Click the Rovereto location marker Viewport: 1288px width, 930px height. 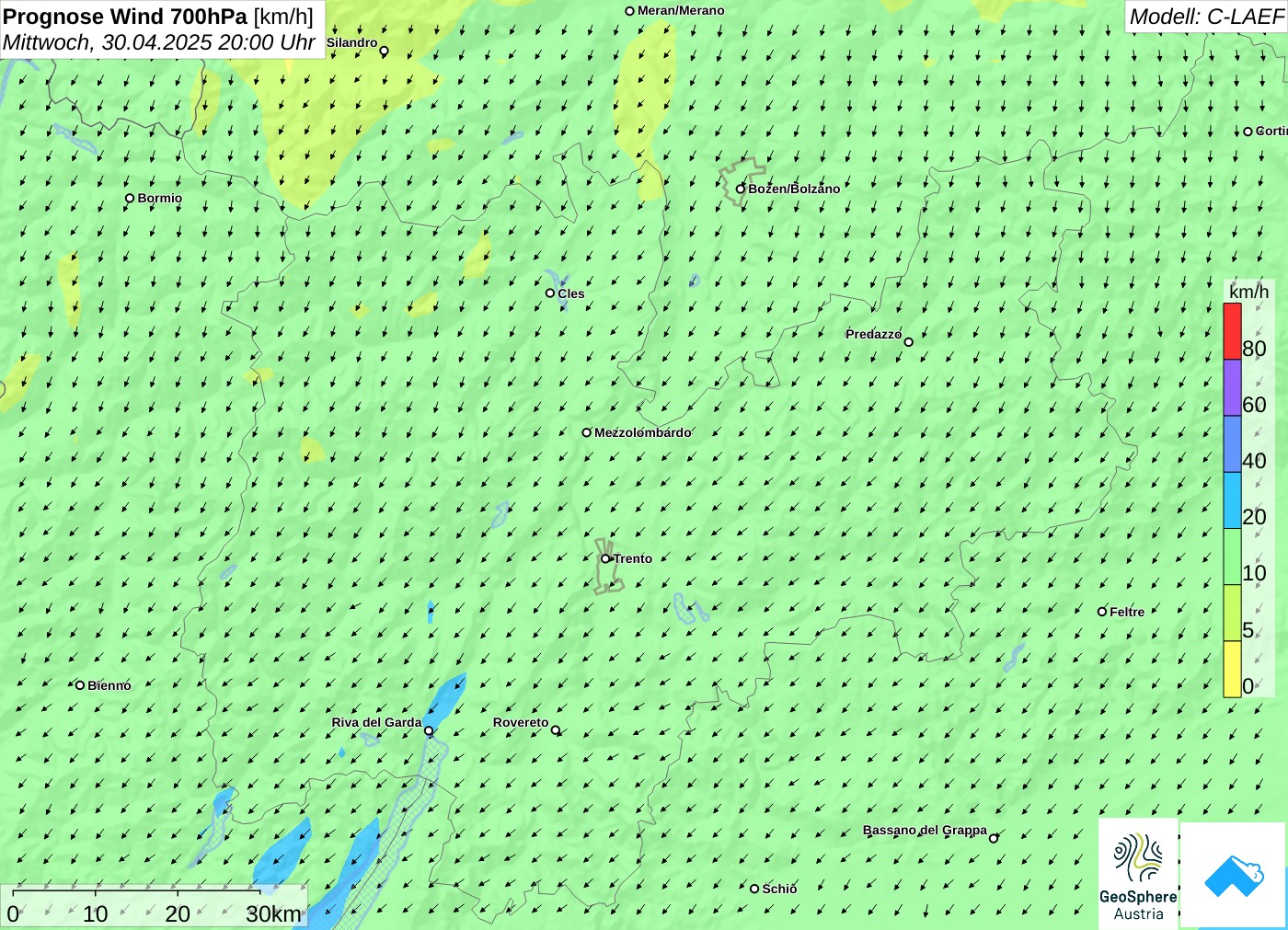pyautogui.click(x=556, y=730)
